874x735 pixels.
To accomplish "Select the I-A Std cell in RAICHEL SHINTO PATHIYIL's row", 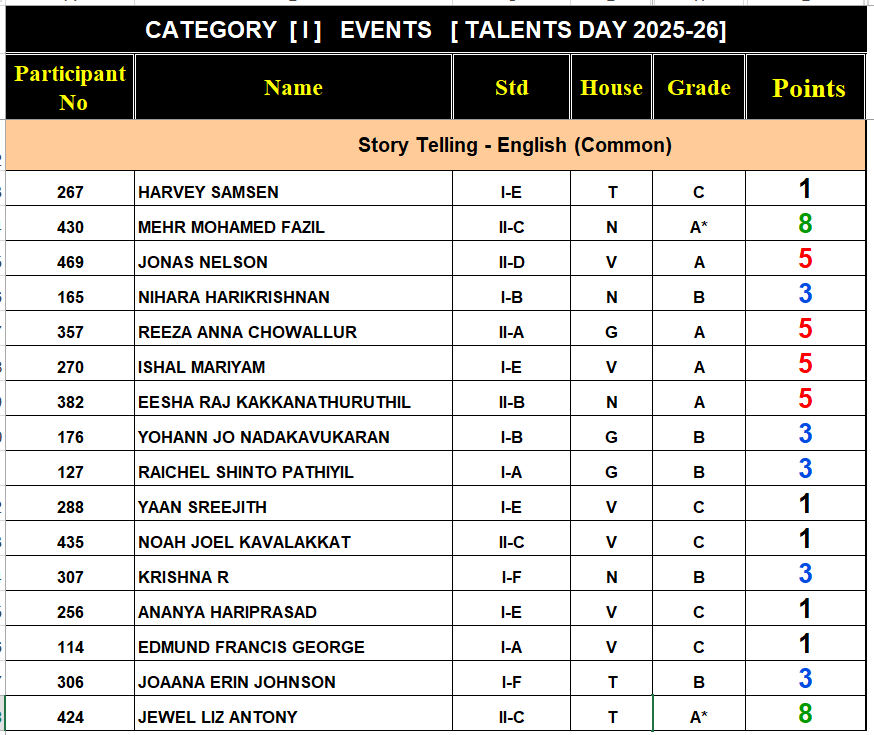I will (x=511, y=469).
